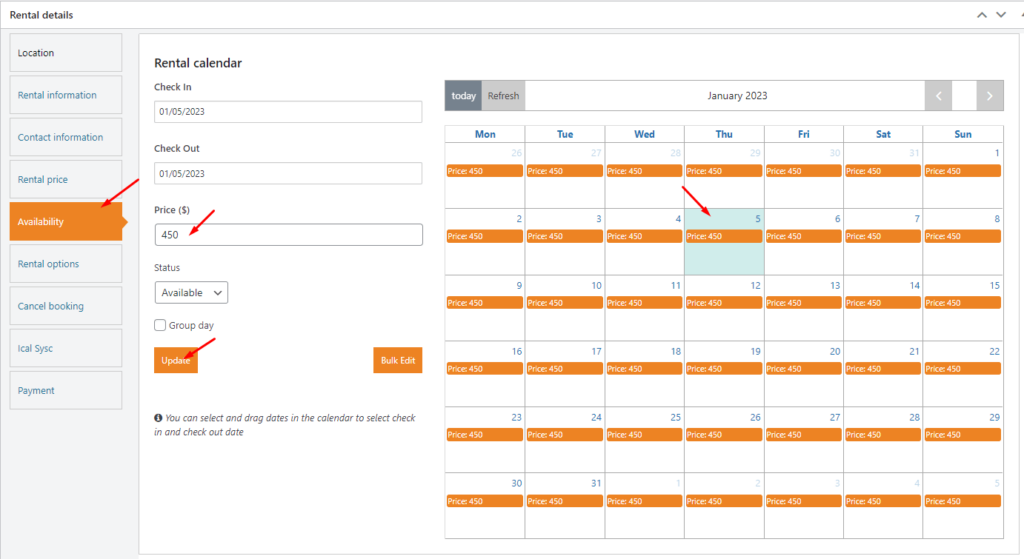The height and width of the screenshot is (559, 1024).
Task: Toggle Rental details panel with triangle icon
Action: (x=1016, y=15)
